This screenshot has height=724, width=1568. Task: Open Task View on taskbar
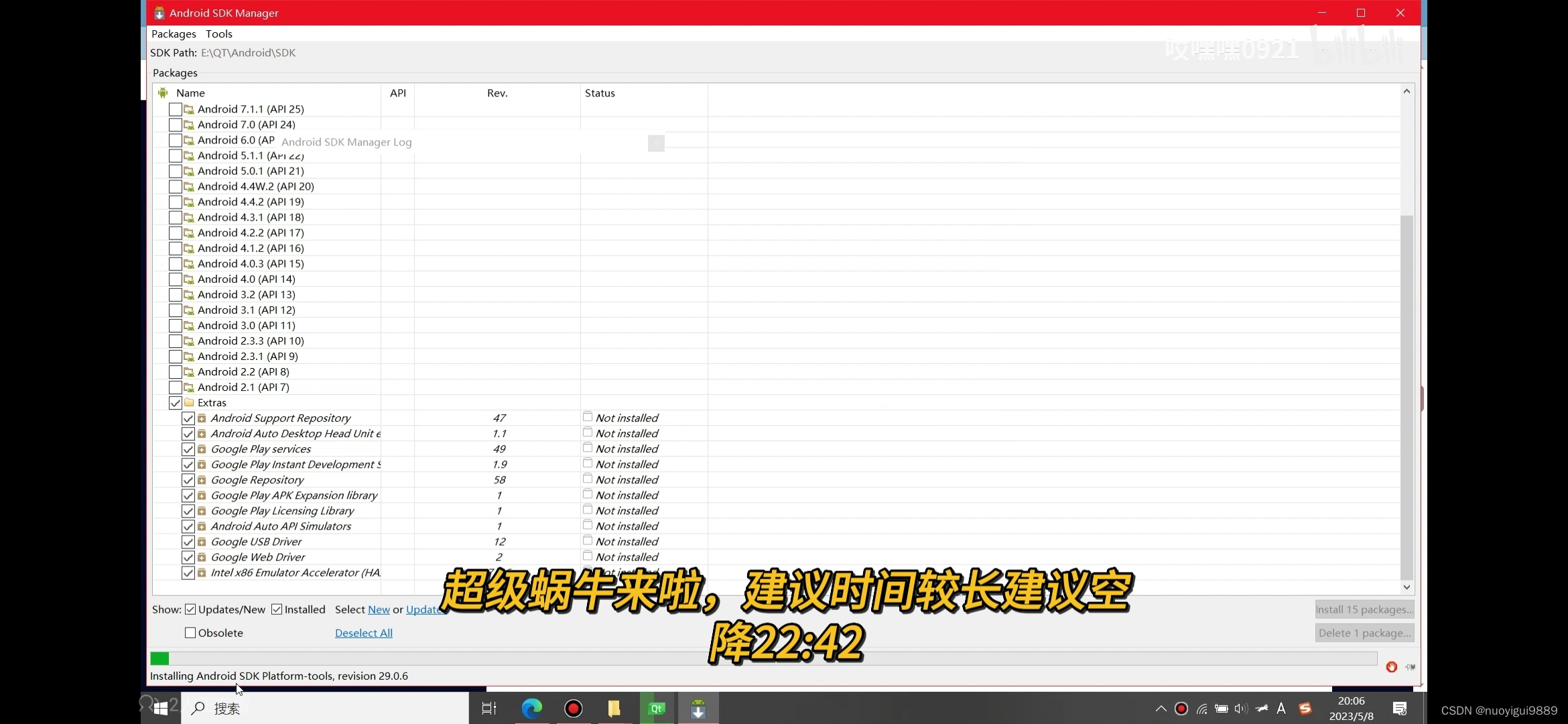[x=489, y=709]
